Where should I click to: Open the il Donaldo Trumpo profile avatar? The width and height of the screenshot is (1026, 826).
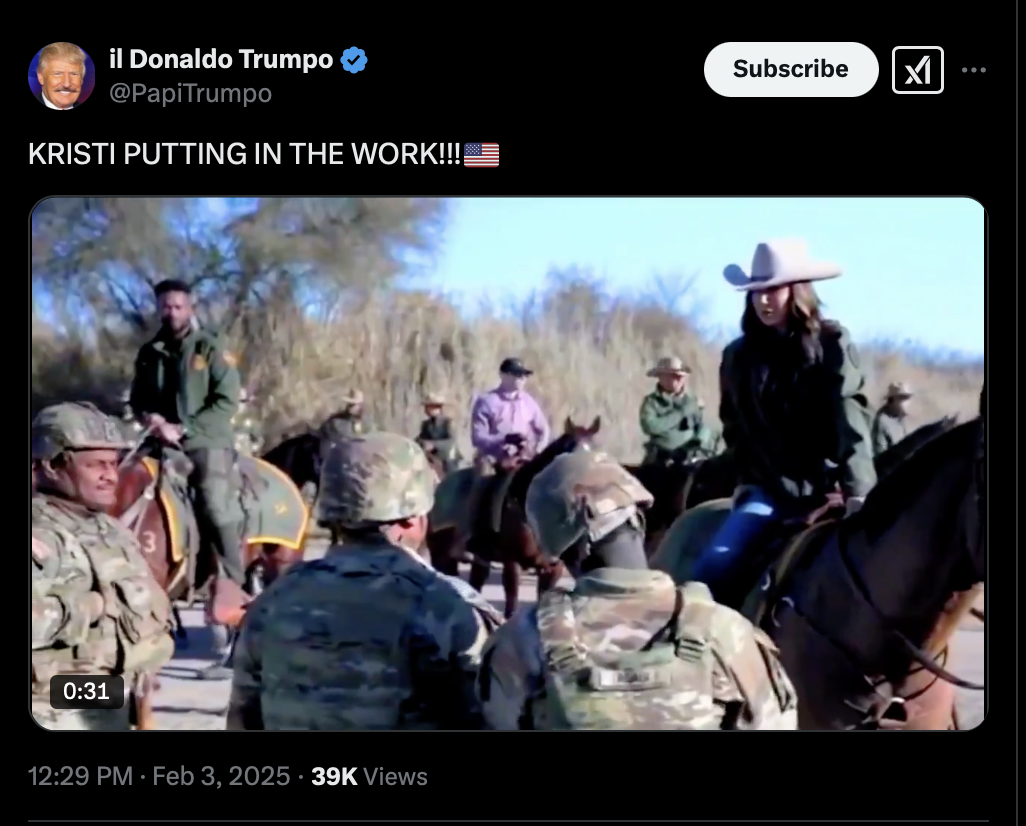click(62, 75)
